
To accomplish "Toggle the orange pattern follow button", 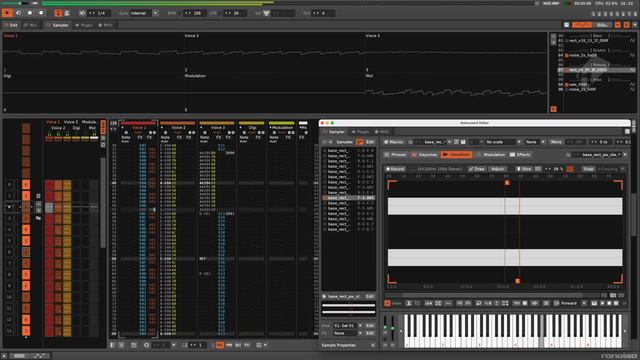I will point(58,13).
